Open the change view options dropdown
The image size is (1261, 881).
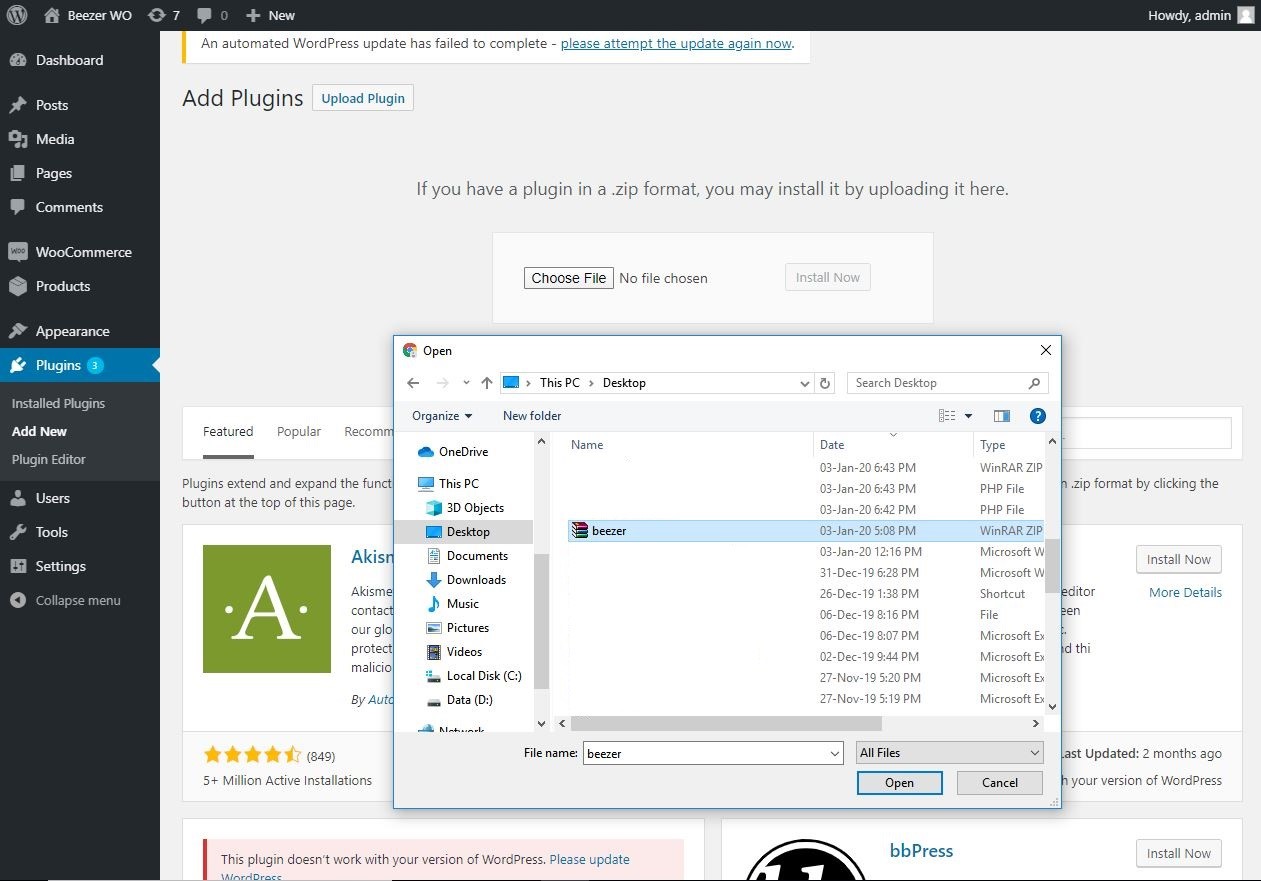tap(968, 416)
